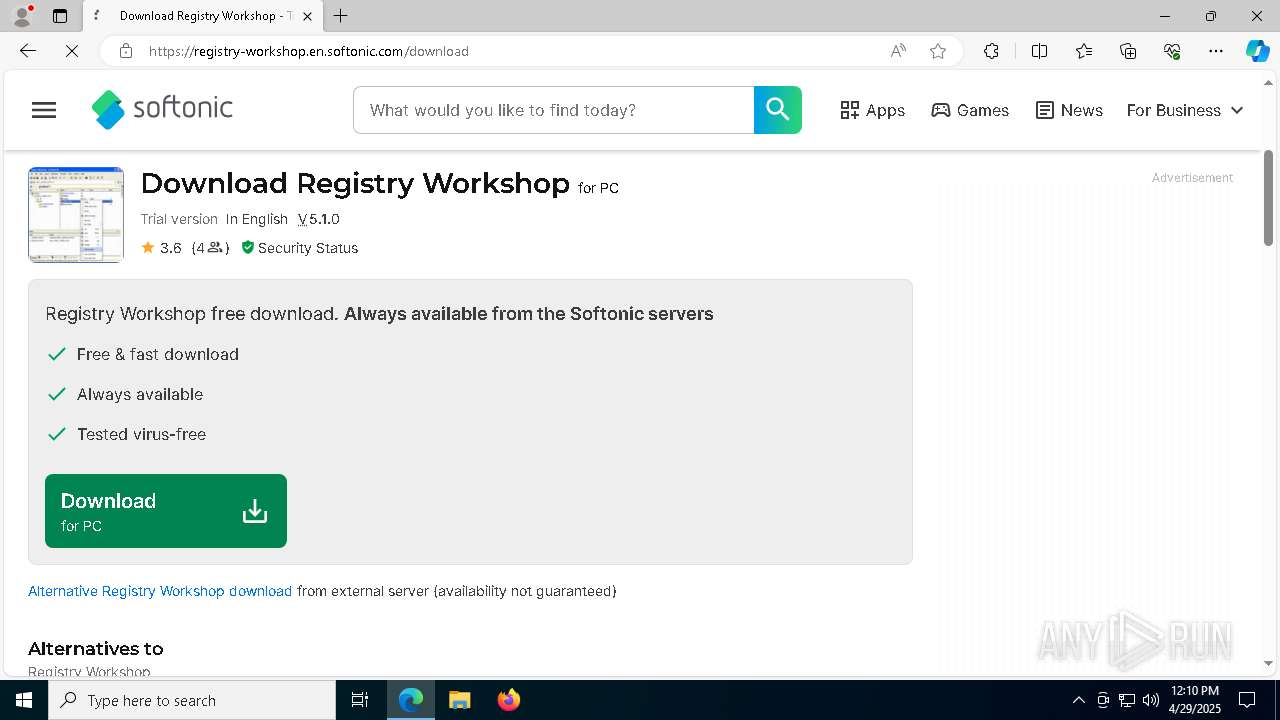Show hidden system tray icons
This screenshot has height=720, width=1280.
tap(1079, 700)
